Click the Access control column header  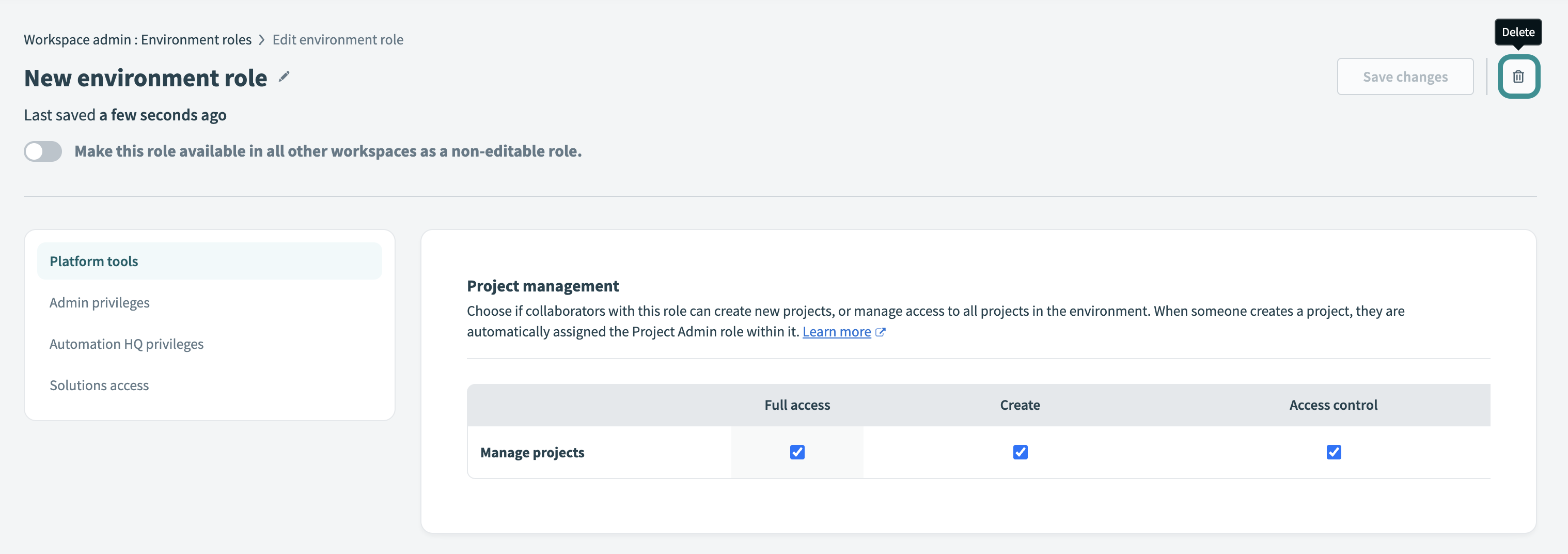(x=1334, y=404)
